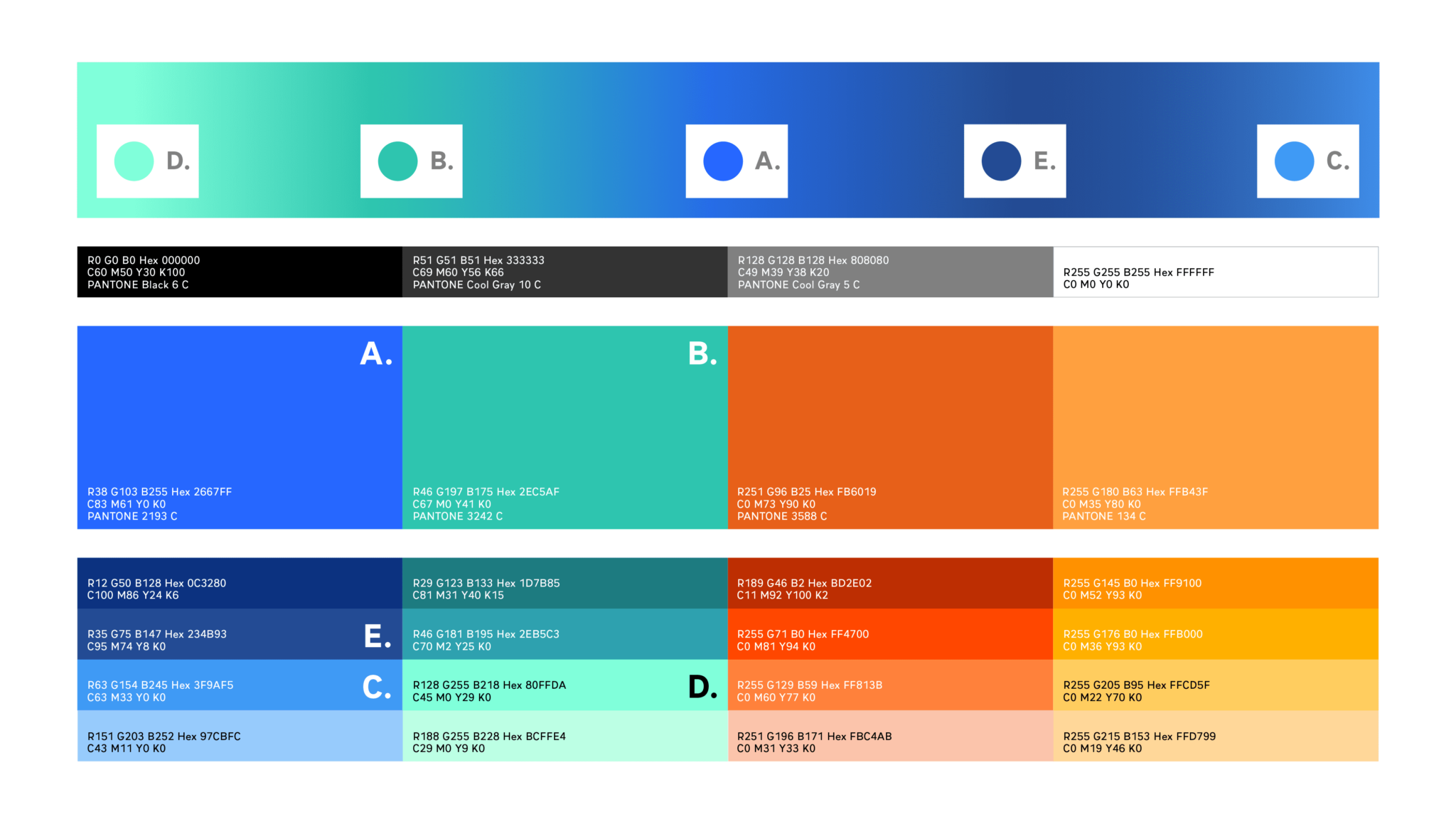Select the amber Hex FFB000 swatch
1456x819 pixels.
(x=1216, y=634)
